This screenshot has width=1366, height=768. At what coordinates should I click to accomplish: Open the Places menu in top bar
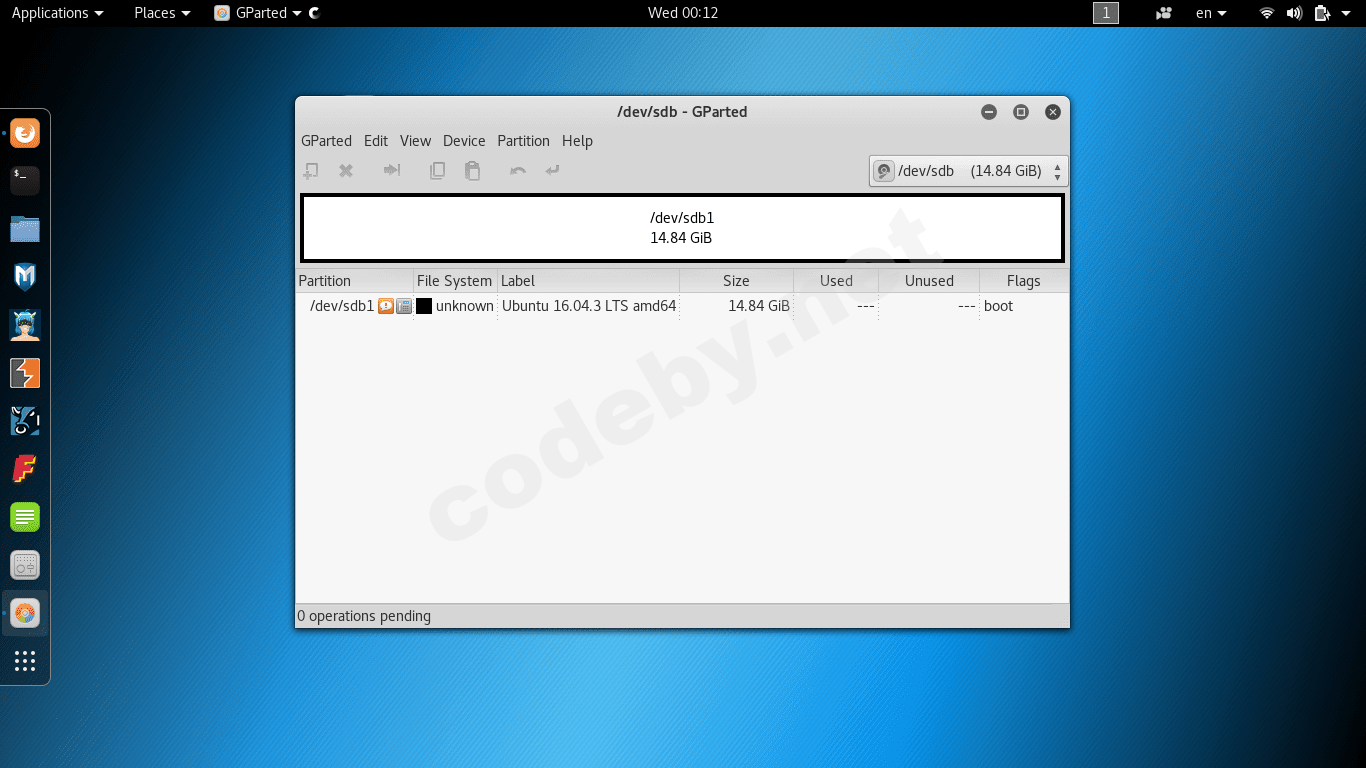click(162, 13)
